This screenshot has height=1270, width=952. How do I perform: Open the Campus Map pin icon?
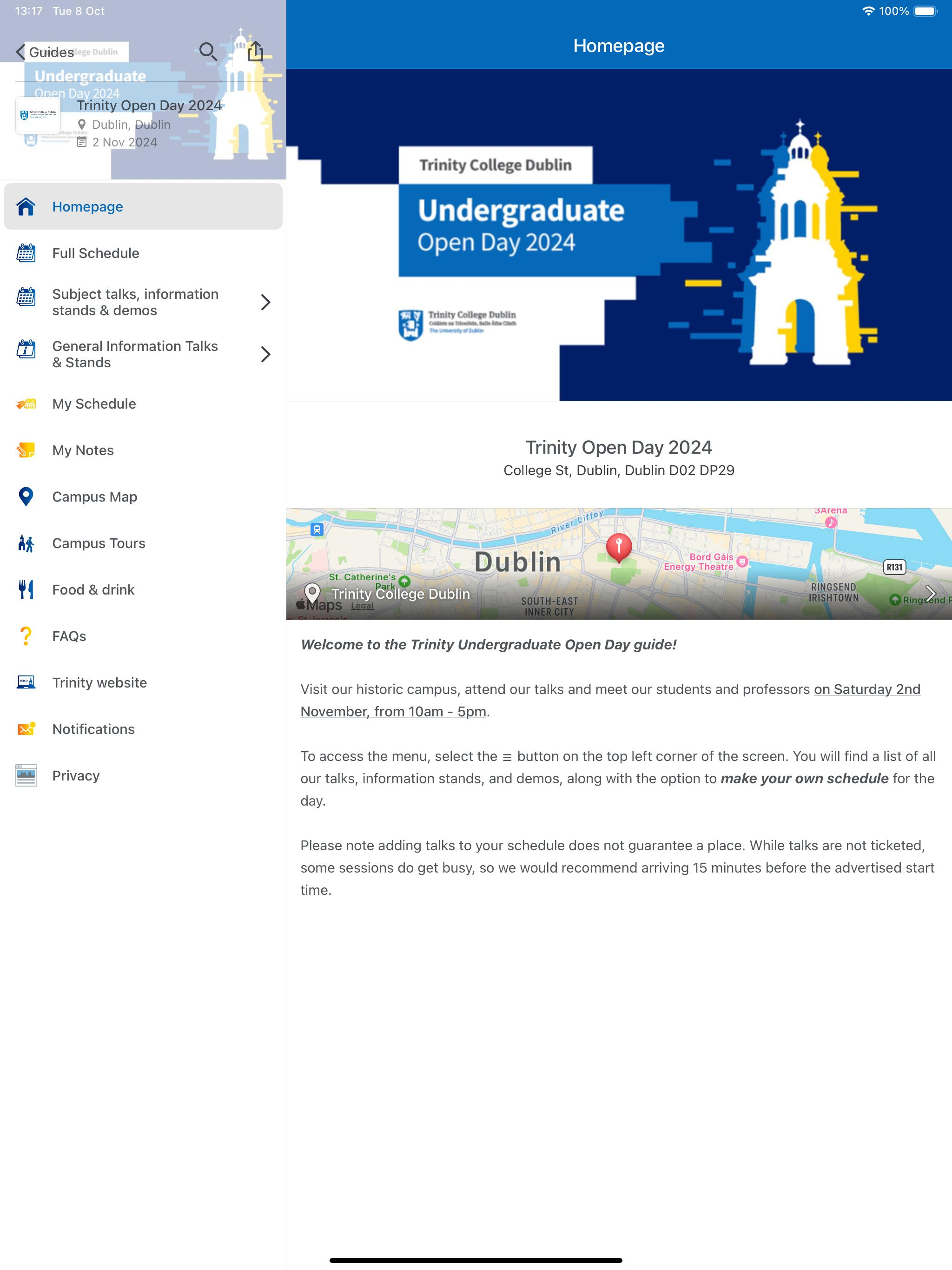26,496
